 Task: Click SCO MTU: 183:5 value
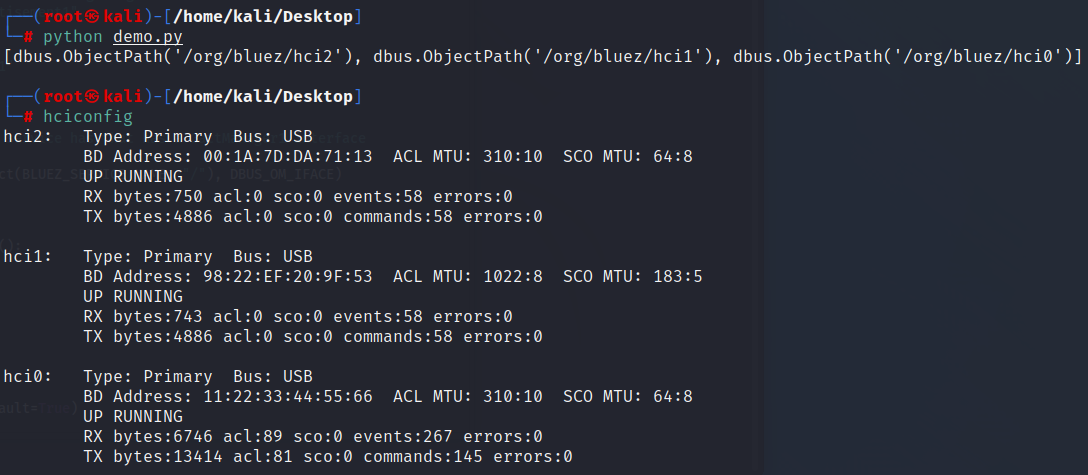click(x=633, y=277)
